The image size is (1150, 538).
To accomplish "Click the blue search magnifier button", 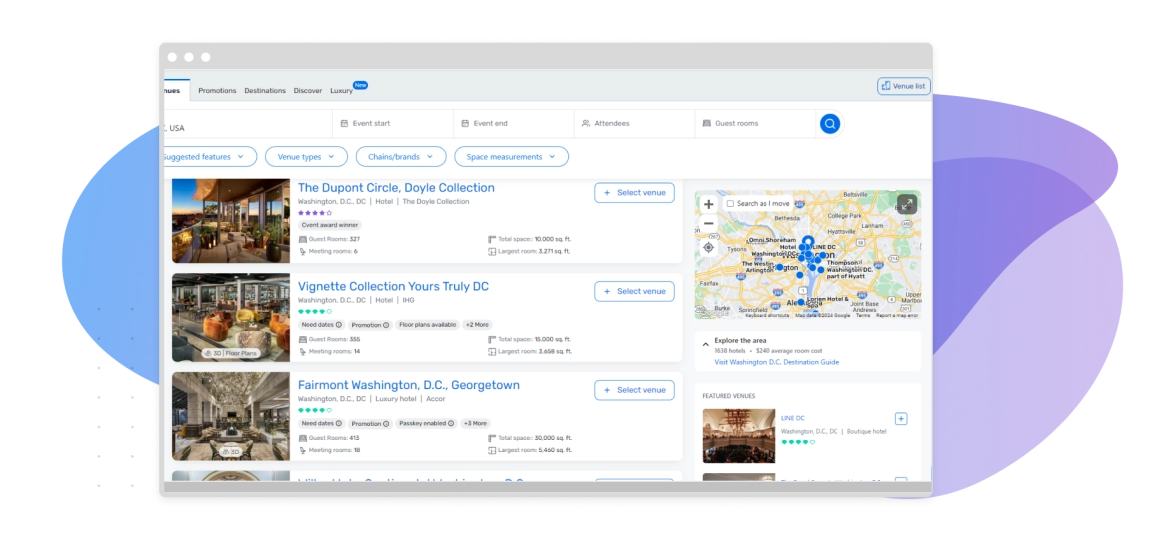I will pyautogui.click(x=829, y=124).
